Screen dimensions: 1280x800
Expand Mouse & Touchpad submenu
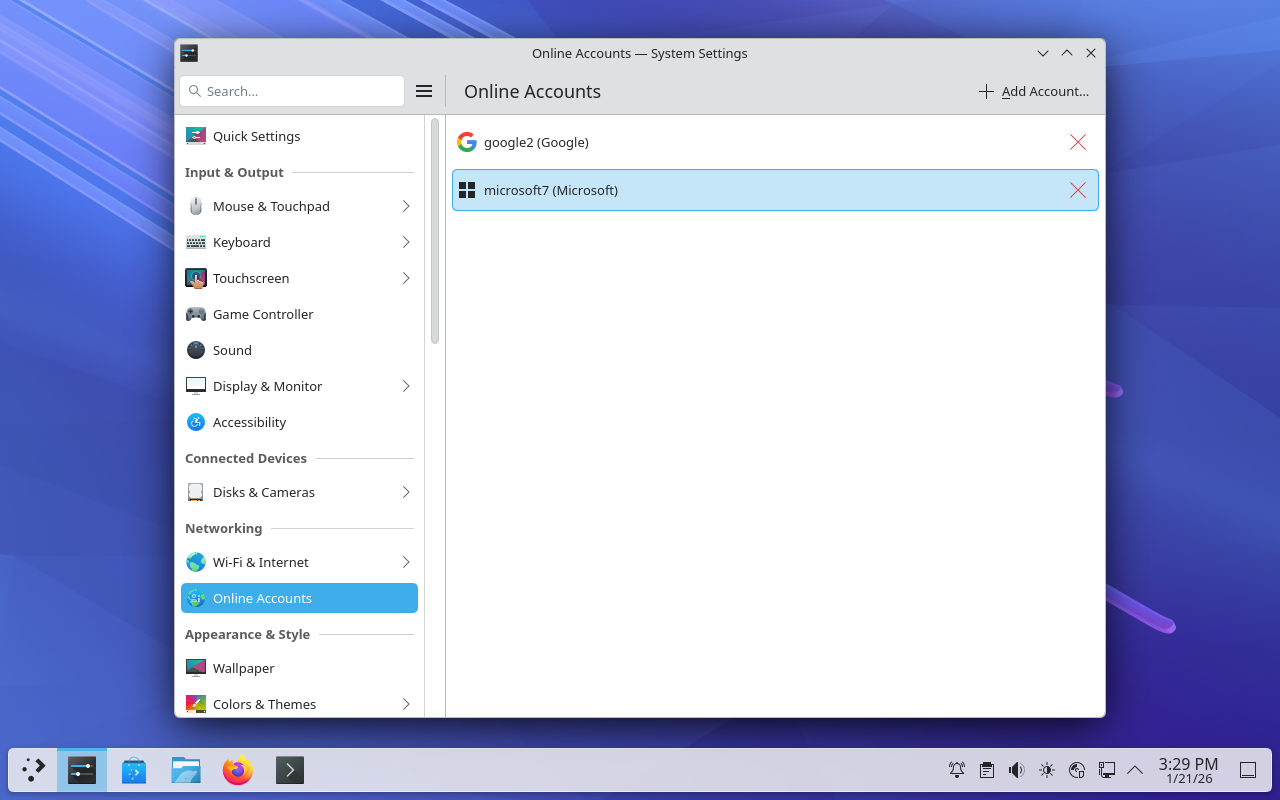tap(406, 206)
